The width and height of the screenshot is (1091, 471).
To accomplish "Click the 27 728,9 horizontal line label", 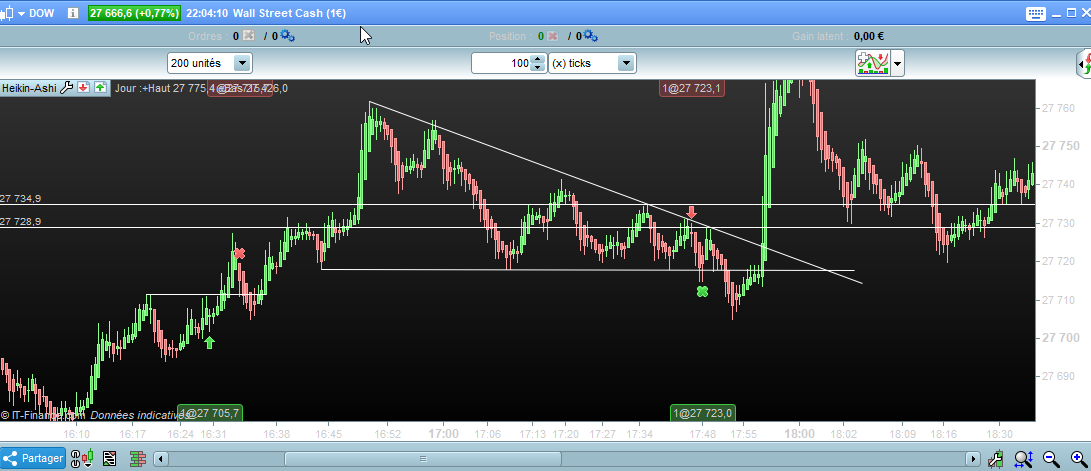I will [21, 221].
